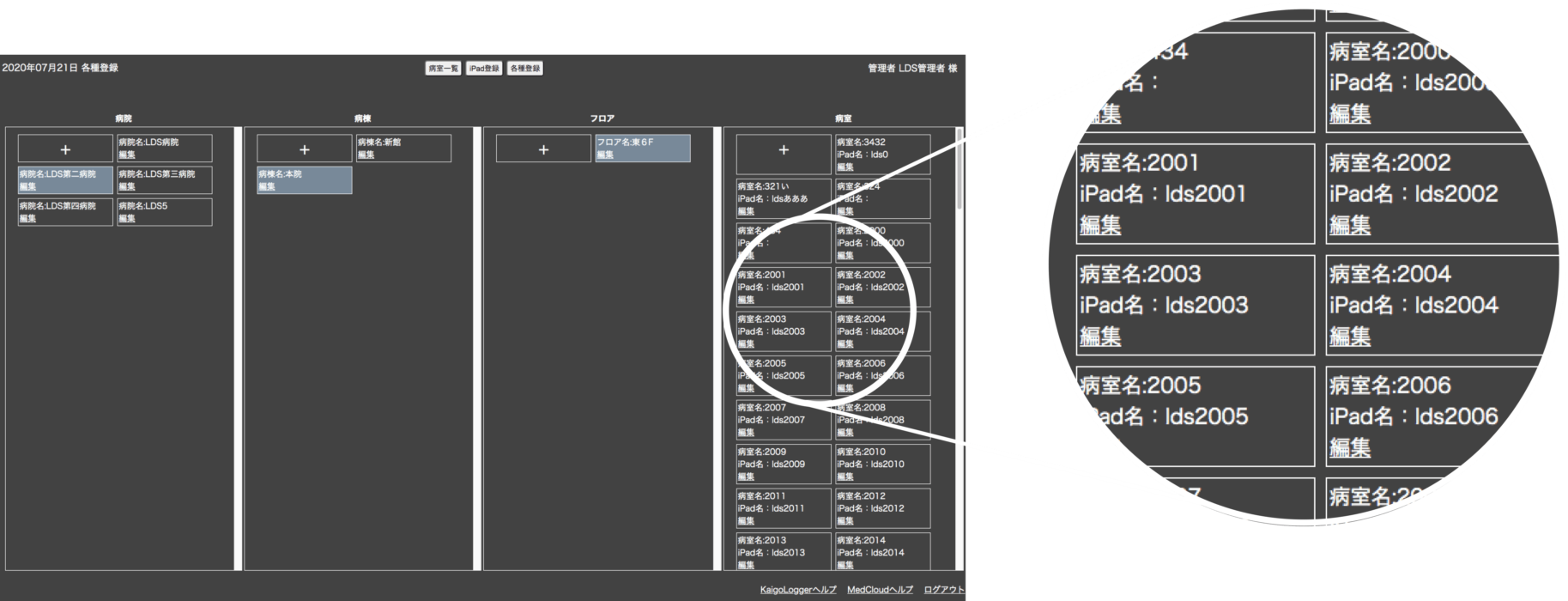1568x601 pixels.
Task: Click 編集 under 病棟名:新館
Action: (366, 155)
